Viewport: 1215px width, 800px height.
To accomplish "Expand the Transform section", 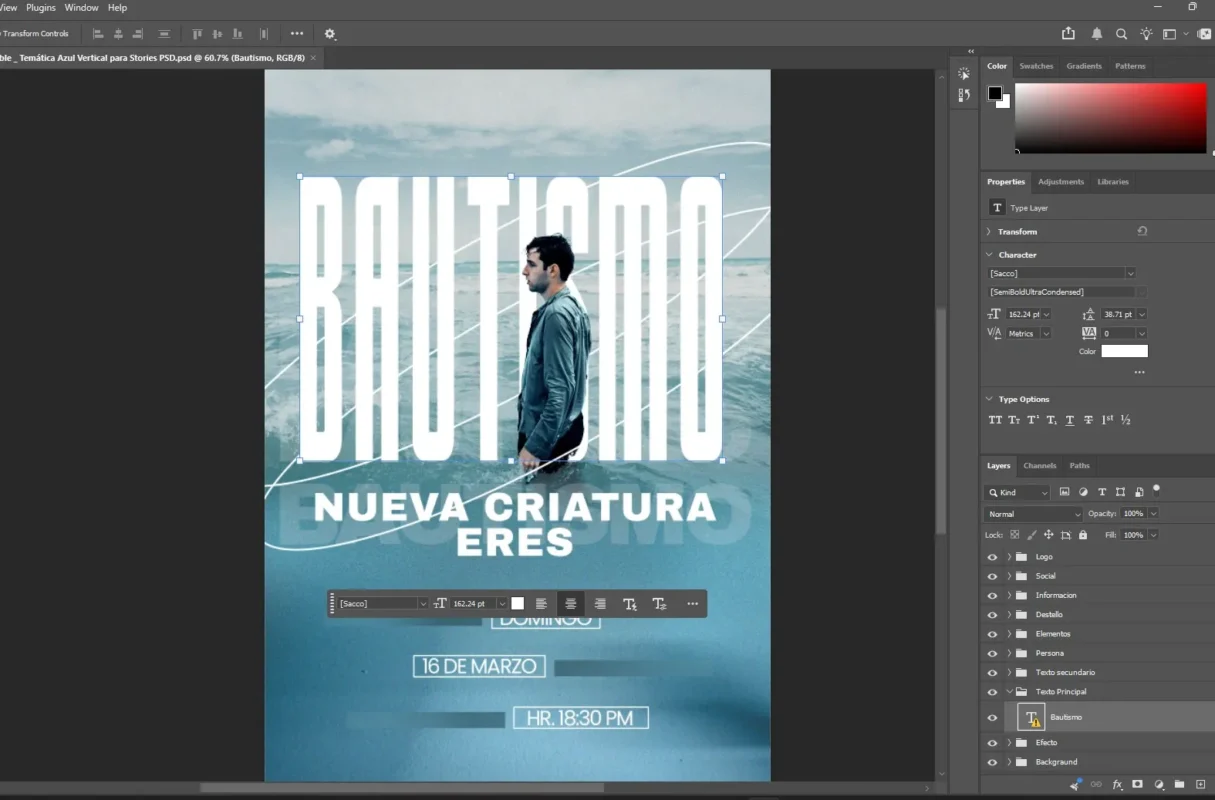I will coord(989,232).
